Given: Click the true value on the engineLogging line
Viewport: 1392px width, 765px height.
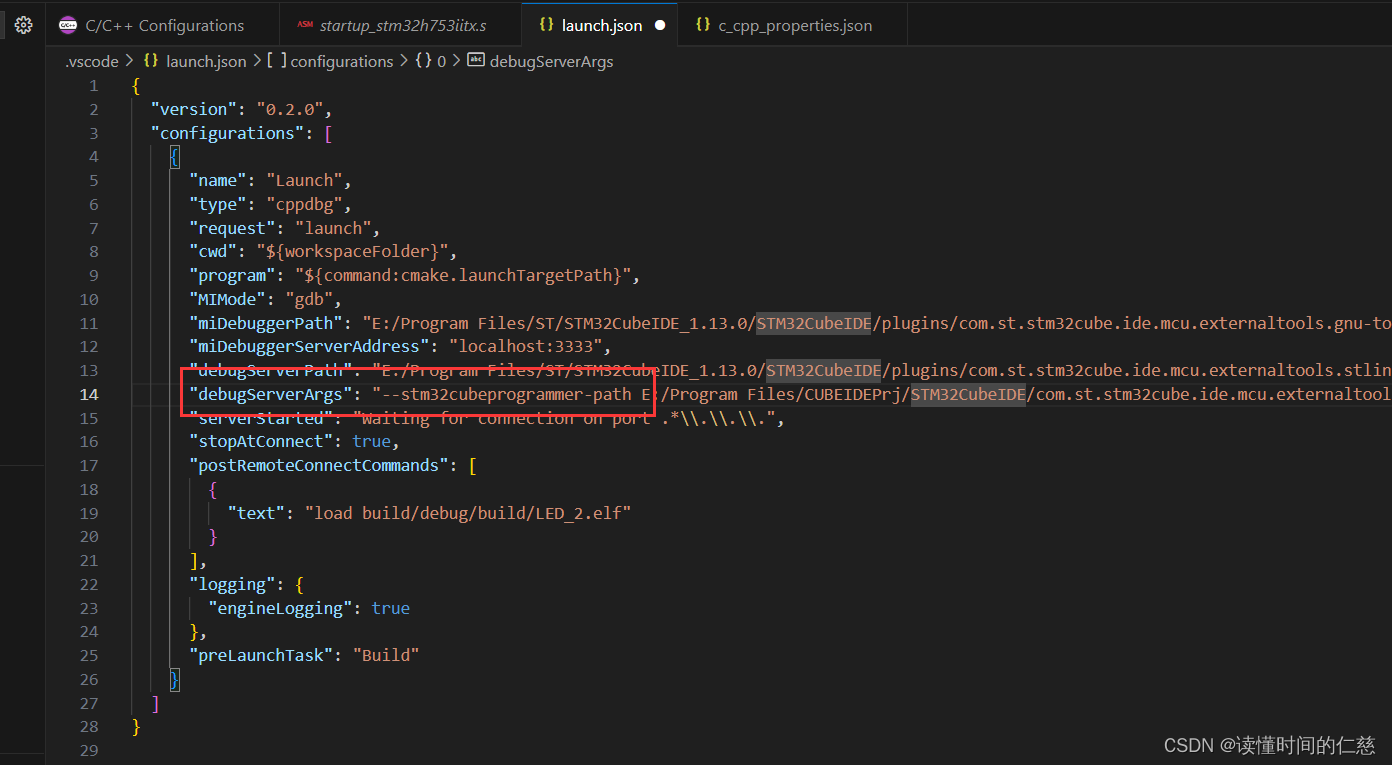Looking at the screenshot, I should coord(390,607).
